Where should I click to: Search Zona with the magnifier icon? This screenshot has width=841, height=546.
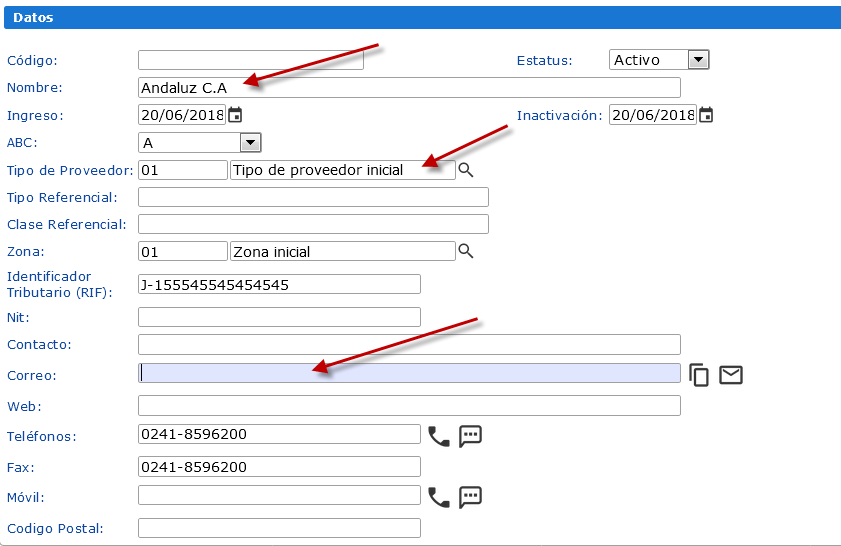pyautogui.click(x=466, y=251)
